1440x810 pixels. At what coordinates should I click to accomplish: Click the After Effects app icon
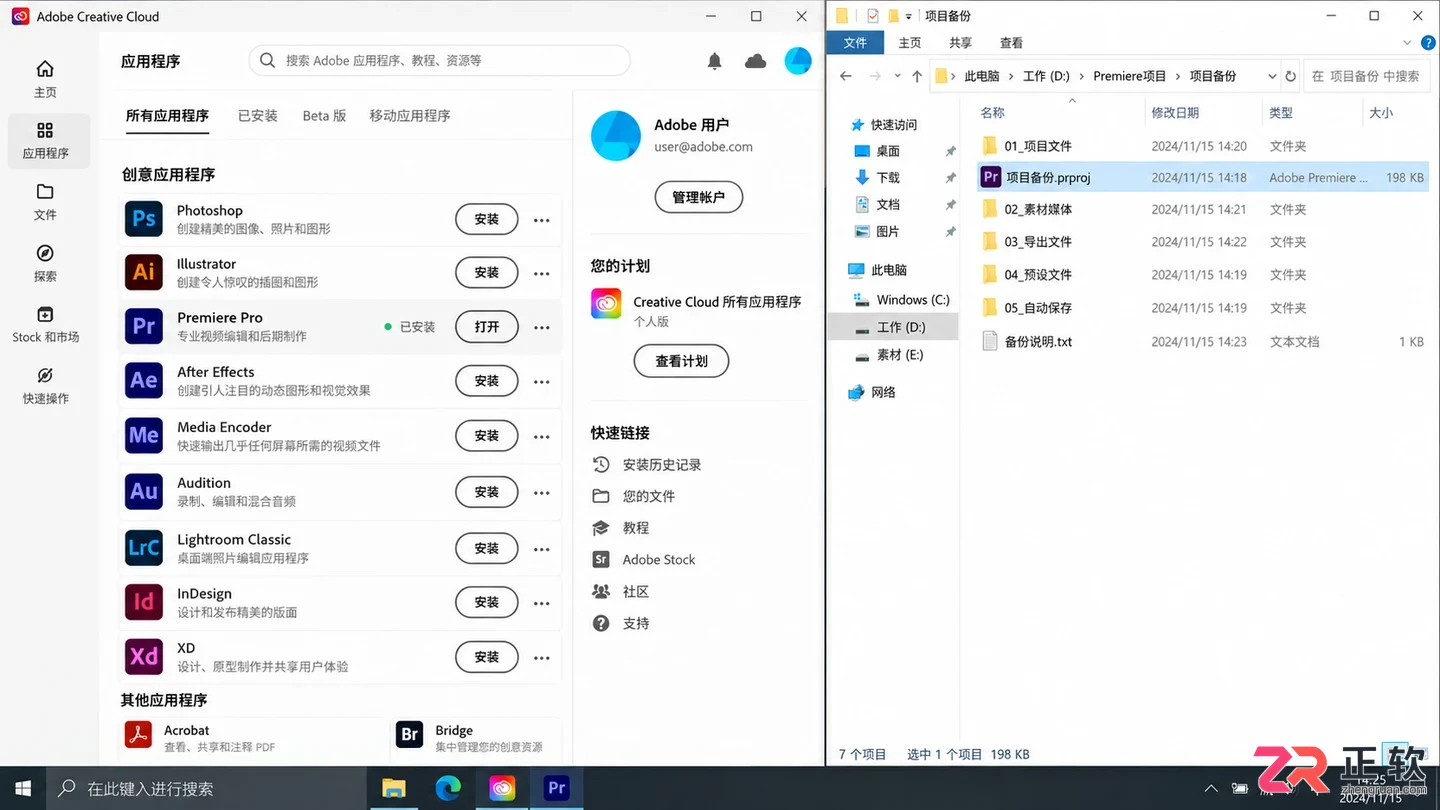[x=144, y=380]
